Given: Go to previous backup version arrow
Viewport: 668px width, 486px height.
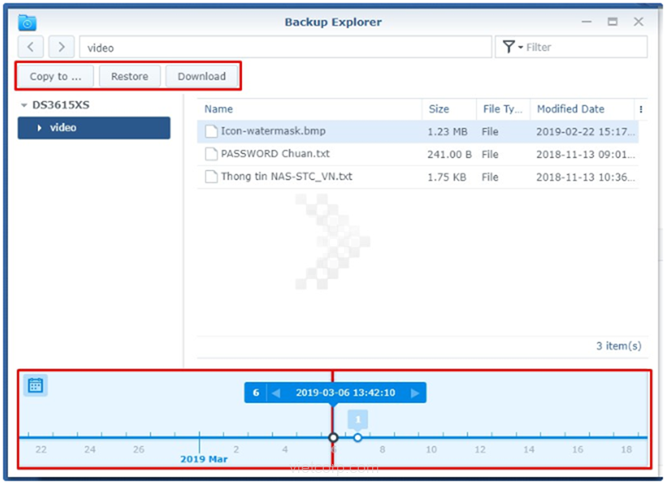Looking at the screenshot, I should [277, 393].
